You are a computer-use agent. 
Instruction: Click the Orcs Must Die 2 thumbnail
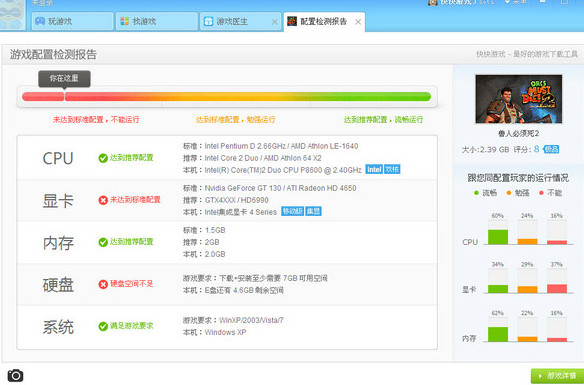tap(518, 99)
